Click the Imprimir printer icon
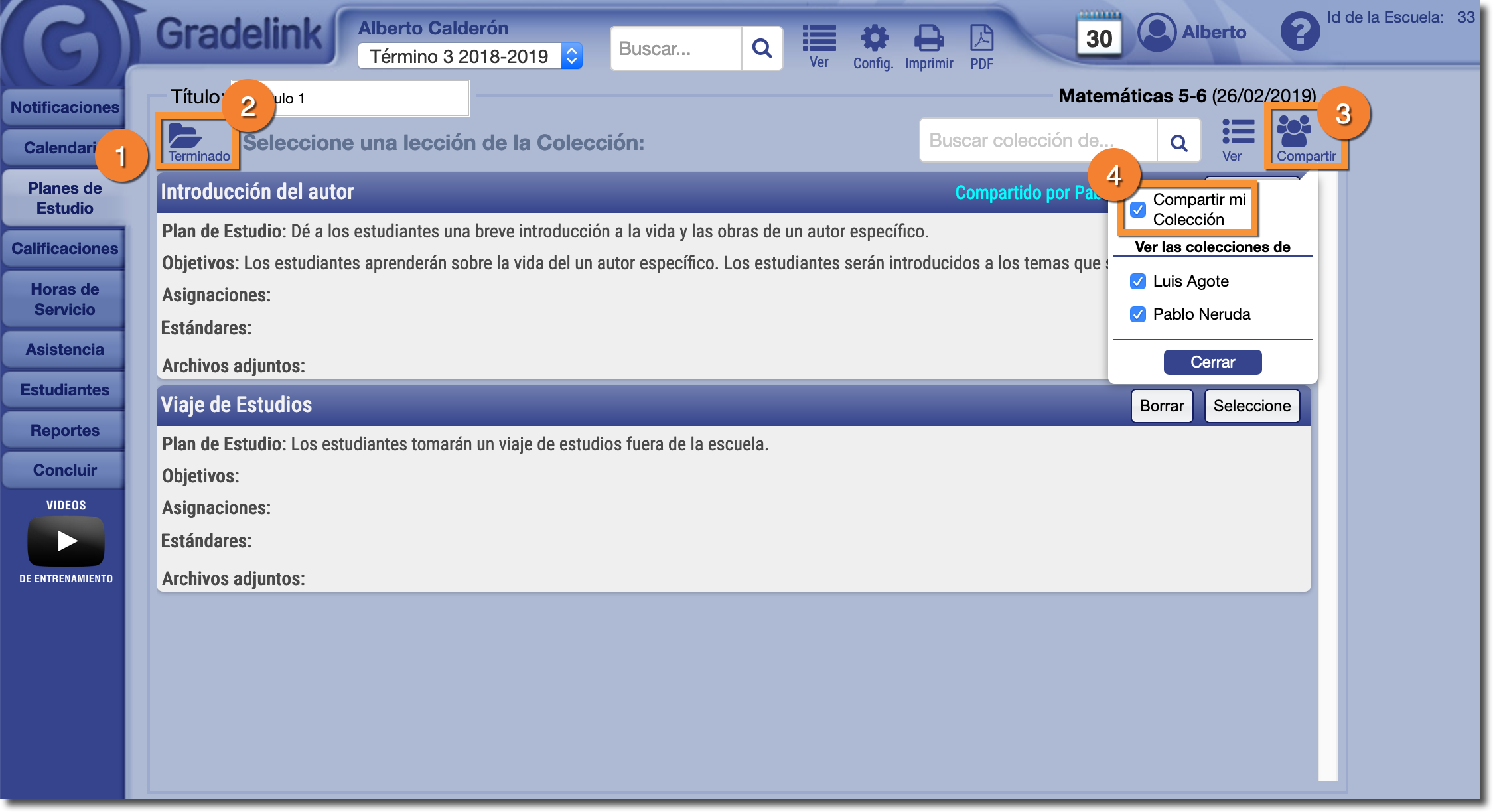 (x=928, y=38)
